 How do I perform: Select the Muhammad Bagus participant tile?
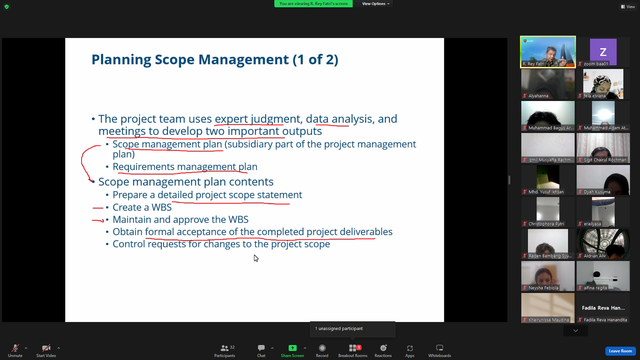[x=548, y=116]
